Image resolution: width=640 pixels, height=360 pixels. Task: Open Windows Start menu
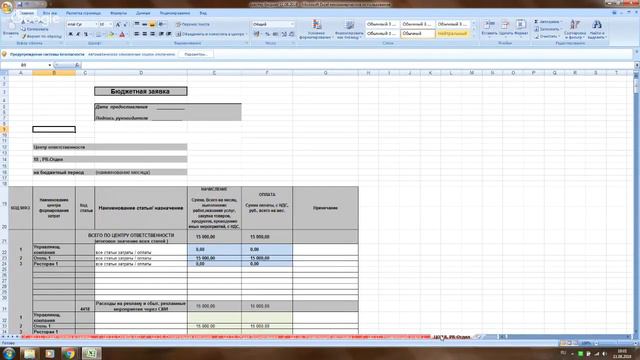[x=9, y=353]
